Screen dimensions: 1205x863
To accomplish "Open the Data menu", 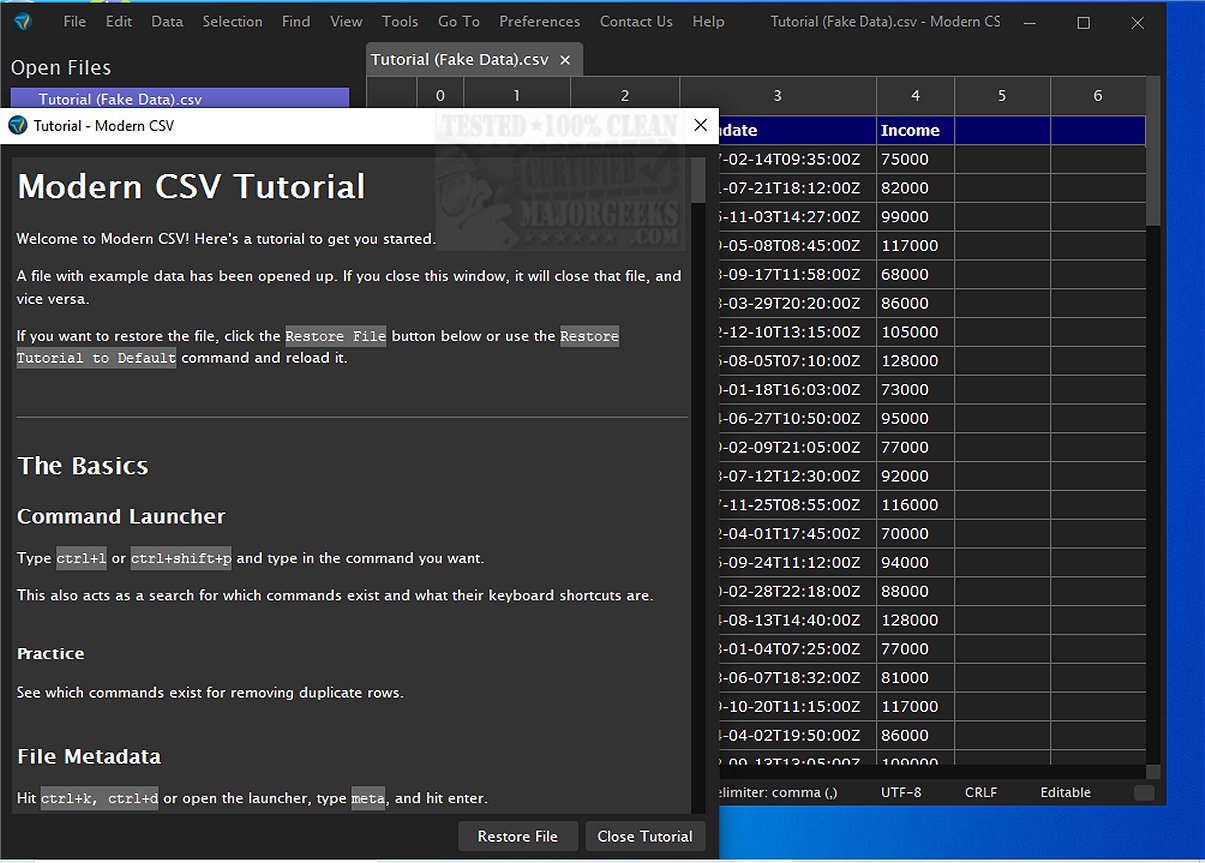I will pos(167,21).
